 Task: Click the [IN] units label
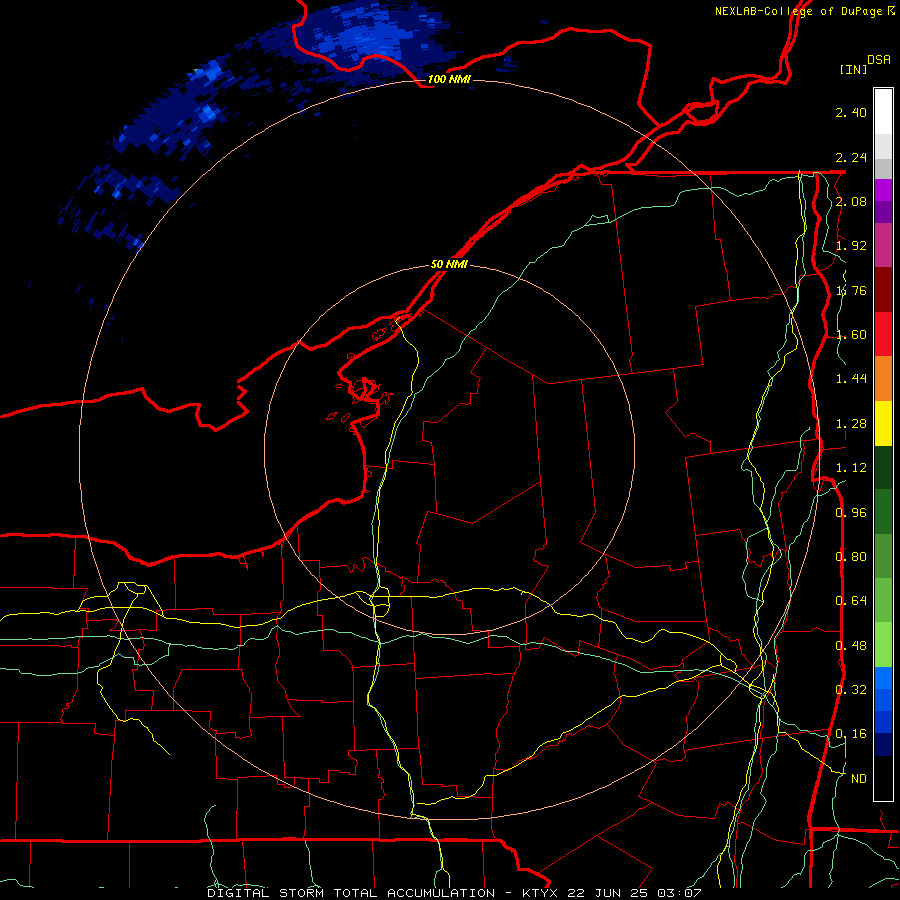pos(853,69)
